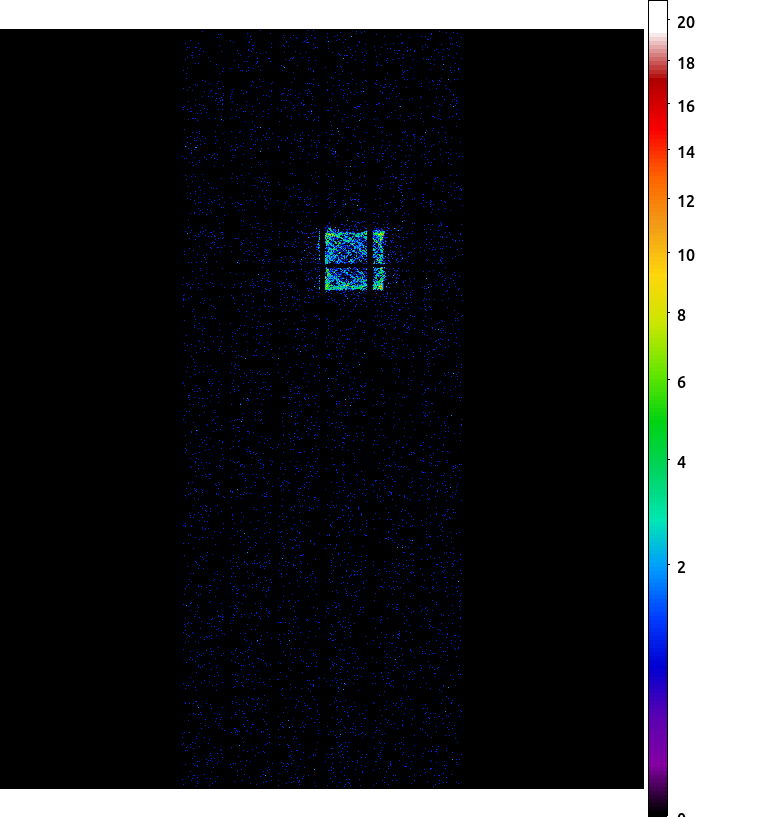Select the large lower-left bright detector quadrant
Screen dimensions: 760x817
coord(346,279)
